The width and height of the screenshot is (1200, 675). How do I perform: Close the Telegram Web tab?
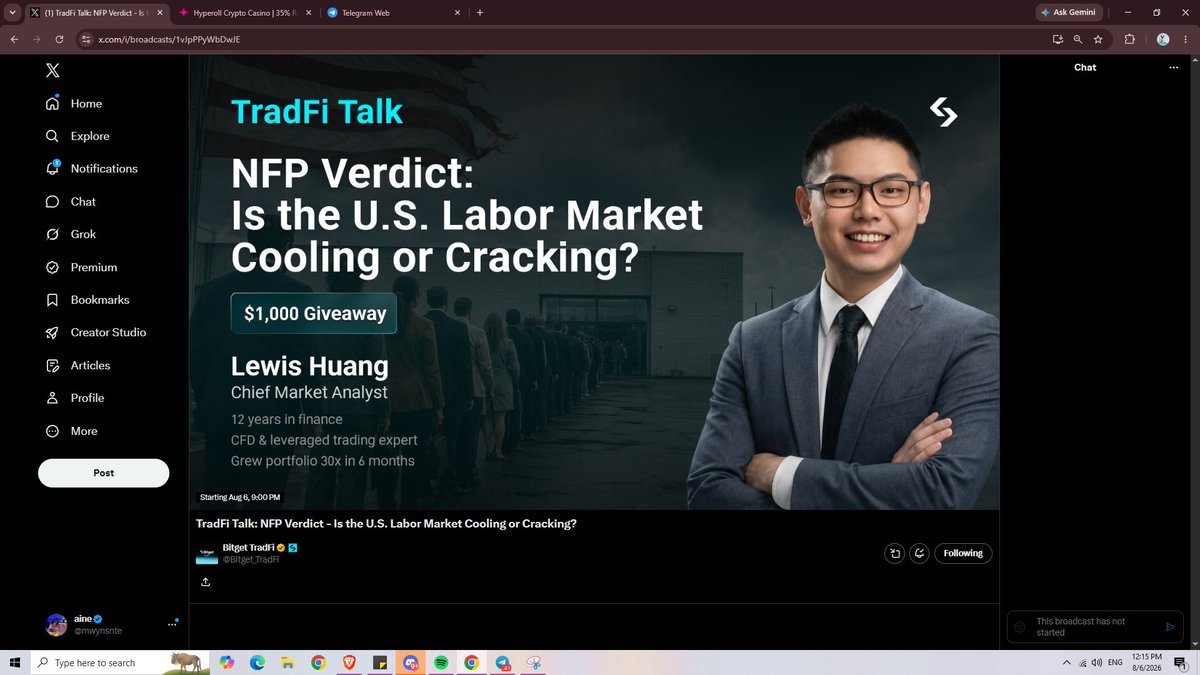pos(457,13)
